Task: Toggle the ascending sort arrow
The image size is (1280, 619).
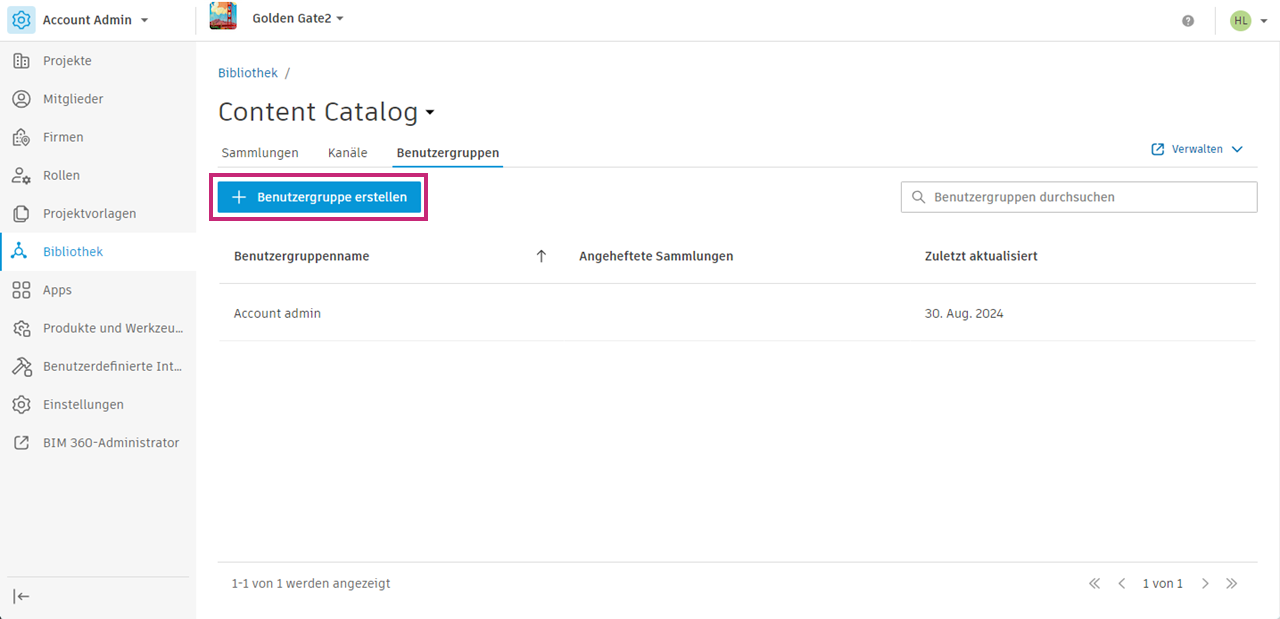Action: (x=541, y=256)
